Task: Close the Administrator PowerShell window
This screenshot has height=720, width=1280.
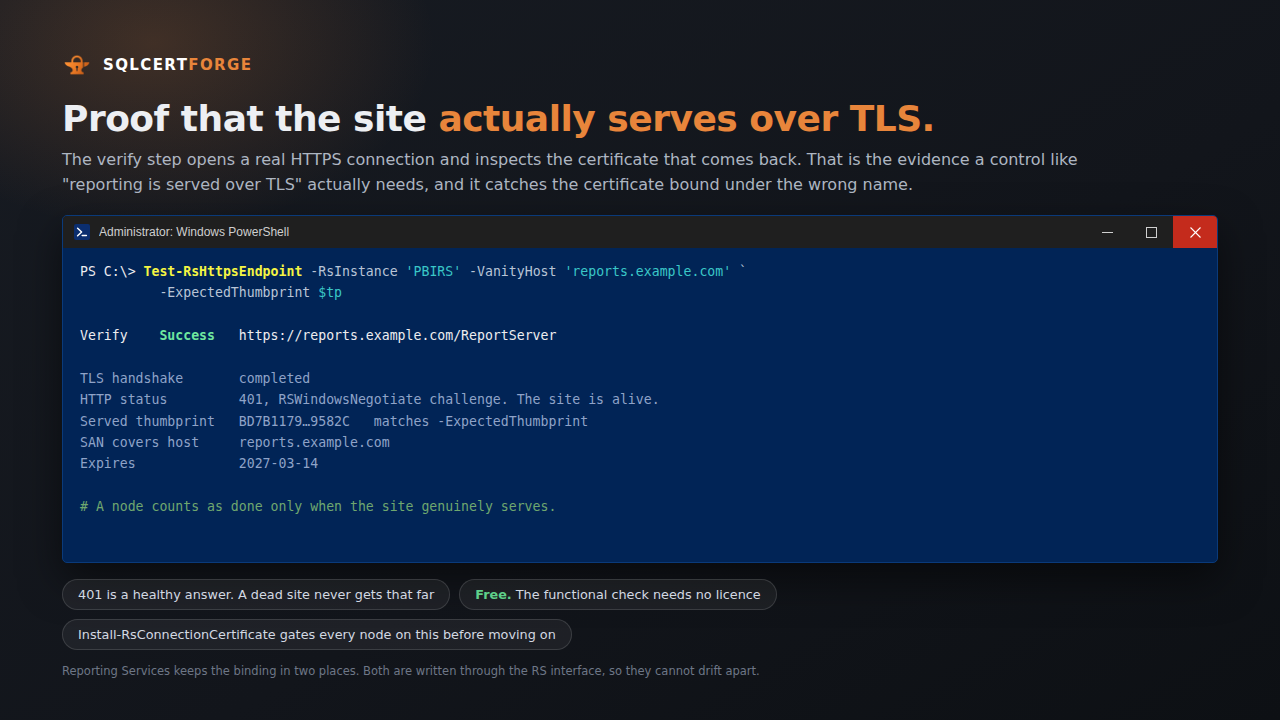Action: [x=1195, y=232]
